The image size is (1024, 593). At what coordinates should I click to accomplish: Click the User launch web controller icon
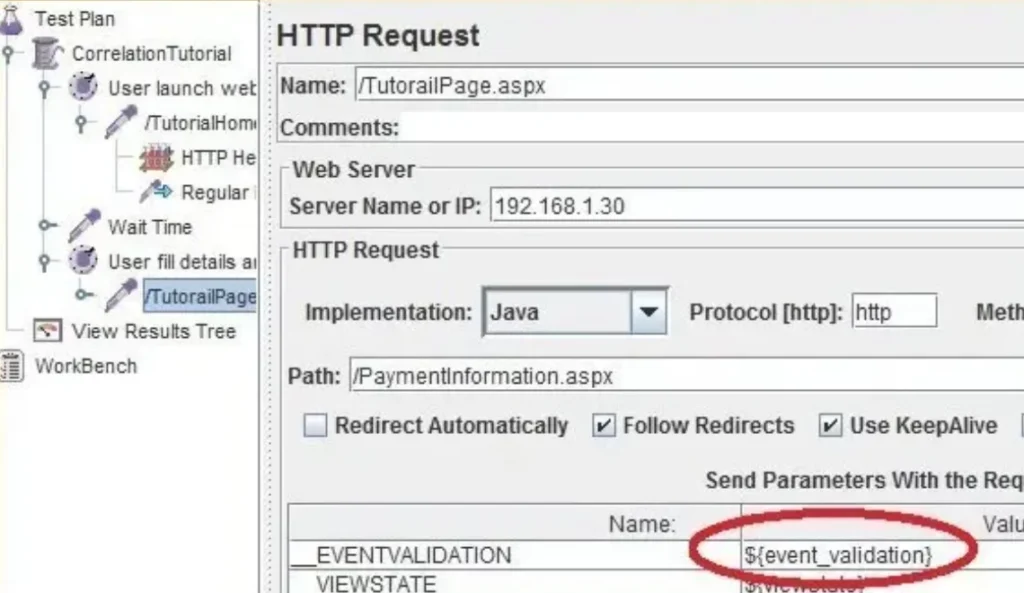tap(84, 88)
